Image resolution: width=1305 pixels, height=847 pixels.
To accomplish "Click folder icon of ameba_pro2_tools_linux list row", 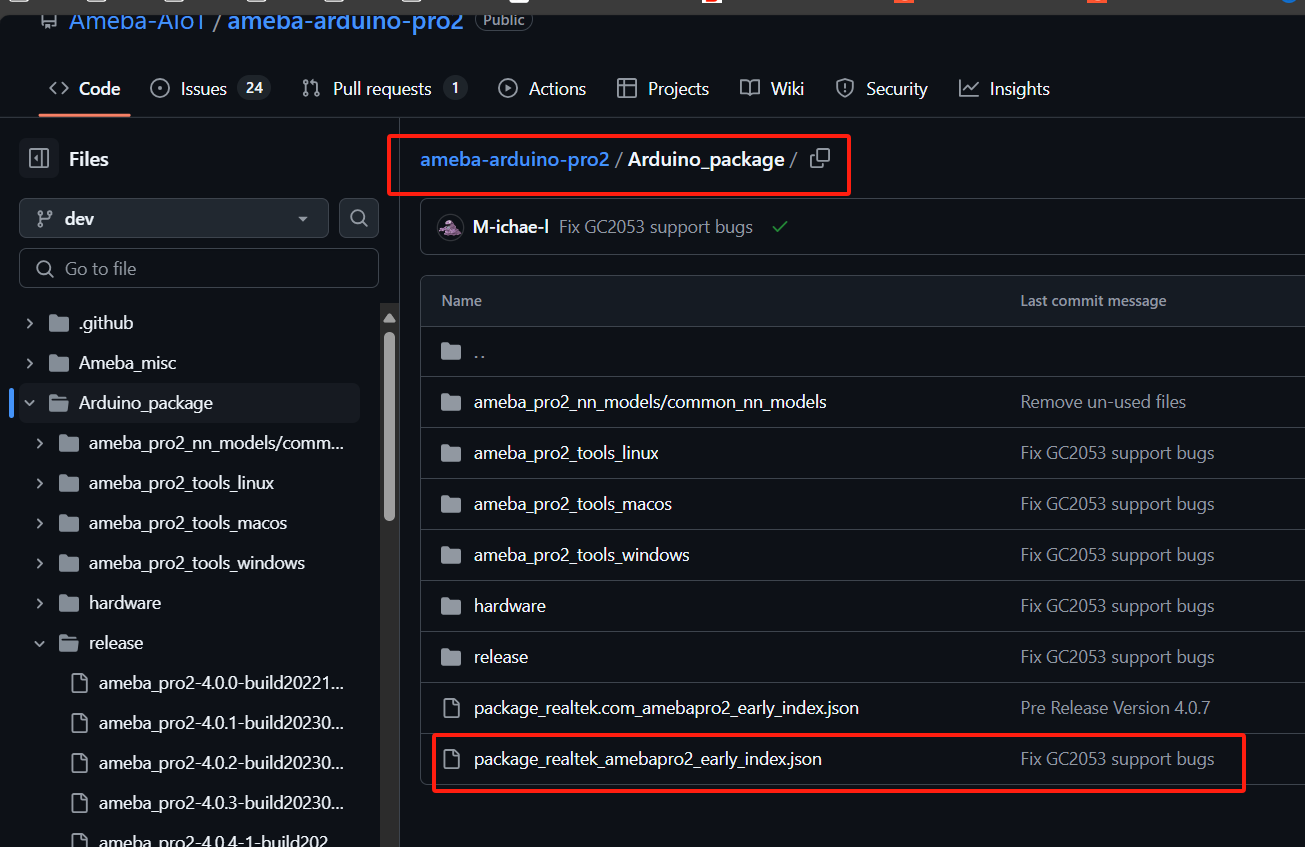I will point(451,453).
